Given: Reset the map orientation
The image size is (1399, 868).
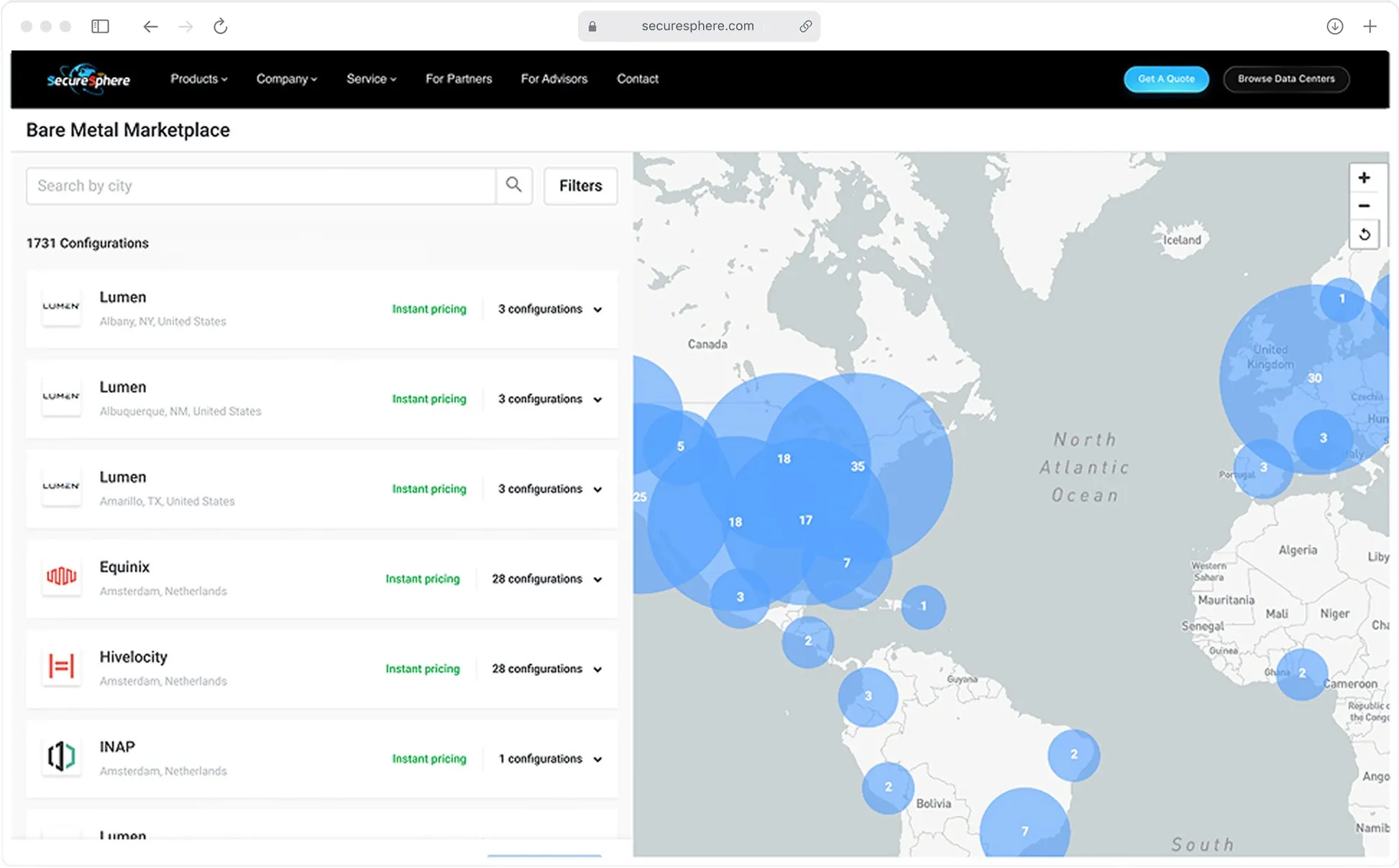Looking at the screenshot, I should coord(1364,234).
